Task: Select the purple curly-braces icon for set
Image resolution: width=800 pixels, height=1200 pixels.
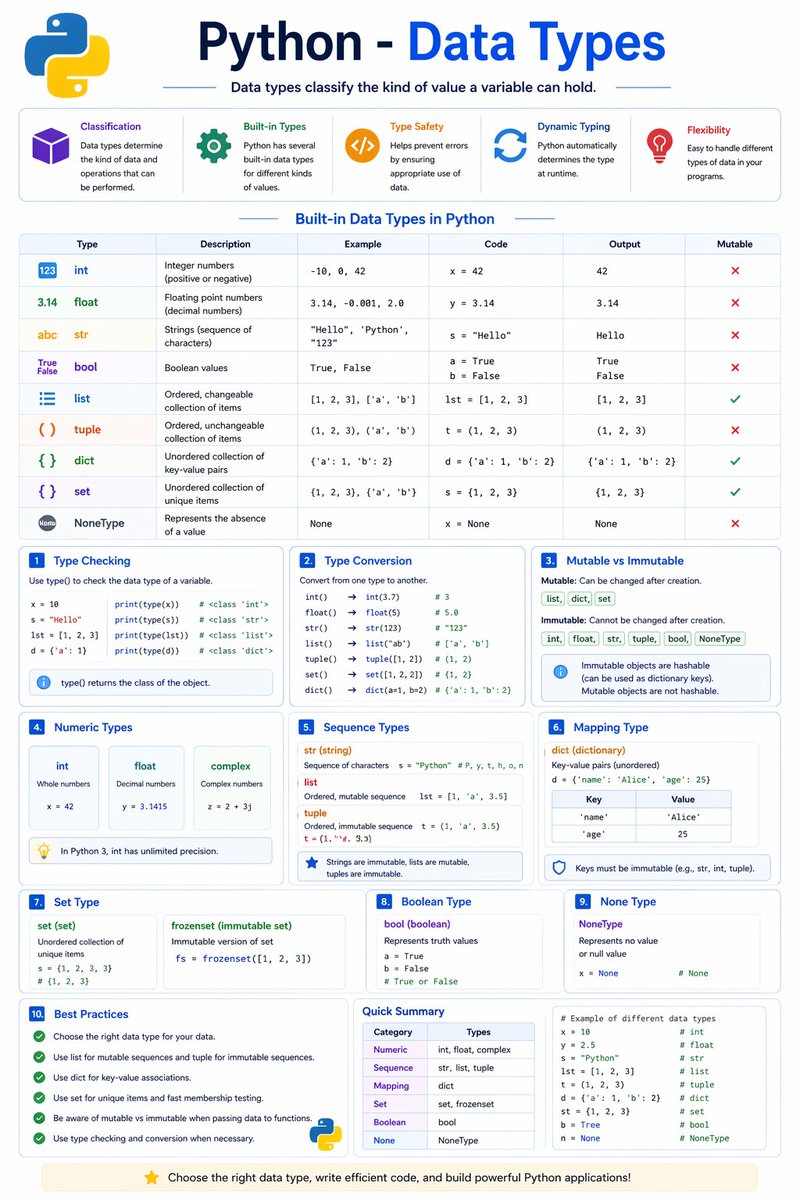Action: (x=48, y=492)
